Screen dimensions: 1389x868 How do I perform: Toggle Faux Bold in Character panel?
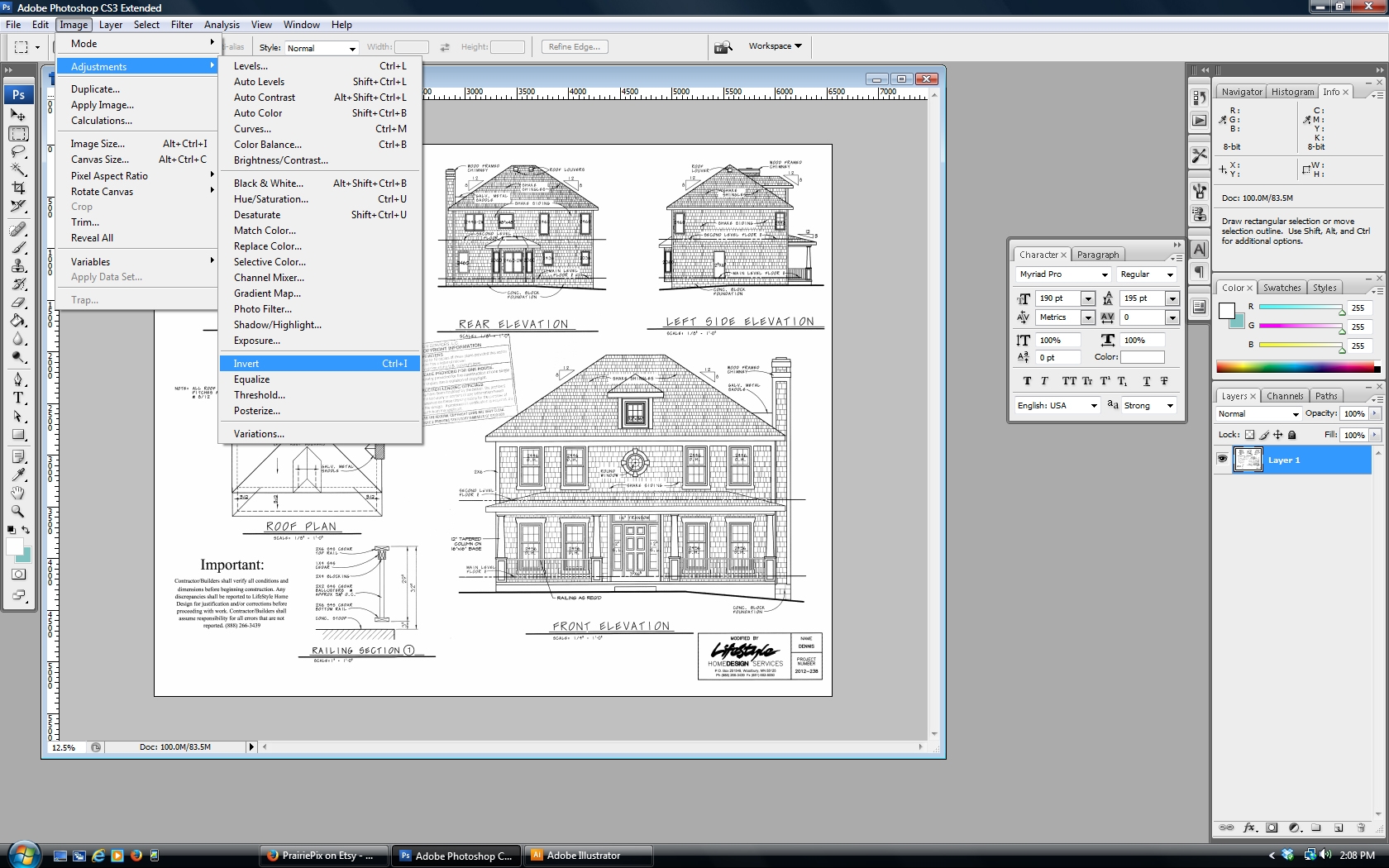tap(1027, 381)
